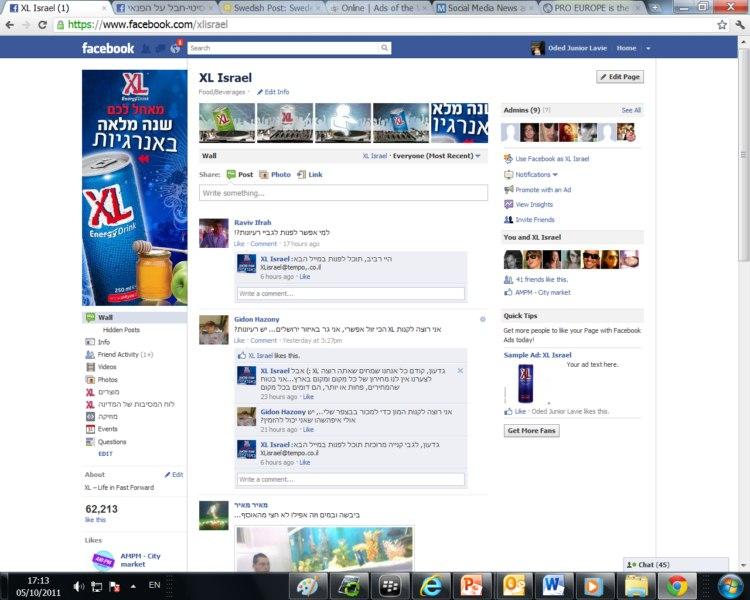Open Questions section in sidebar
This screenshot has width=750, height=600.
point(106,442)
